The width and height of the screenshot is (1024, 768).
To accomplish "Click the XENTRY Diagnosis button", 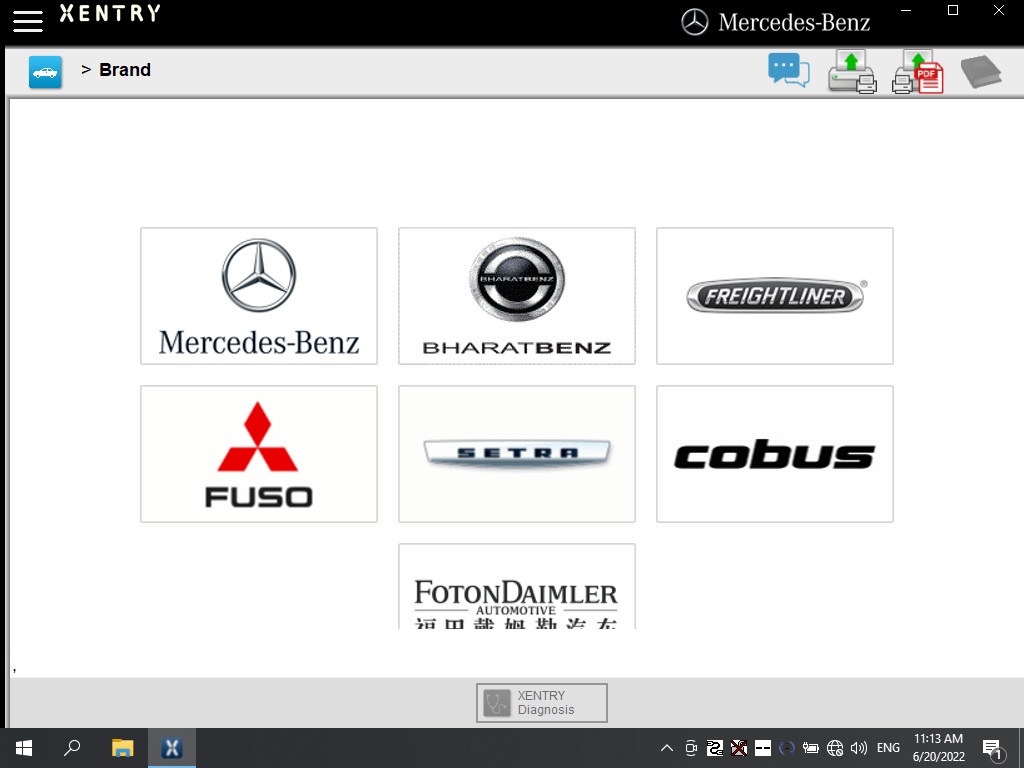I will (x=542, y=703).
